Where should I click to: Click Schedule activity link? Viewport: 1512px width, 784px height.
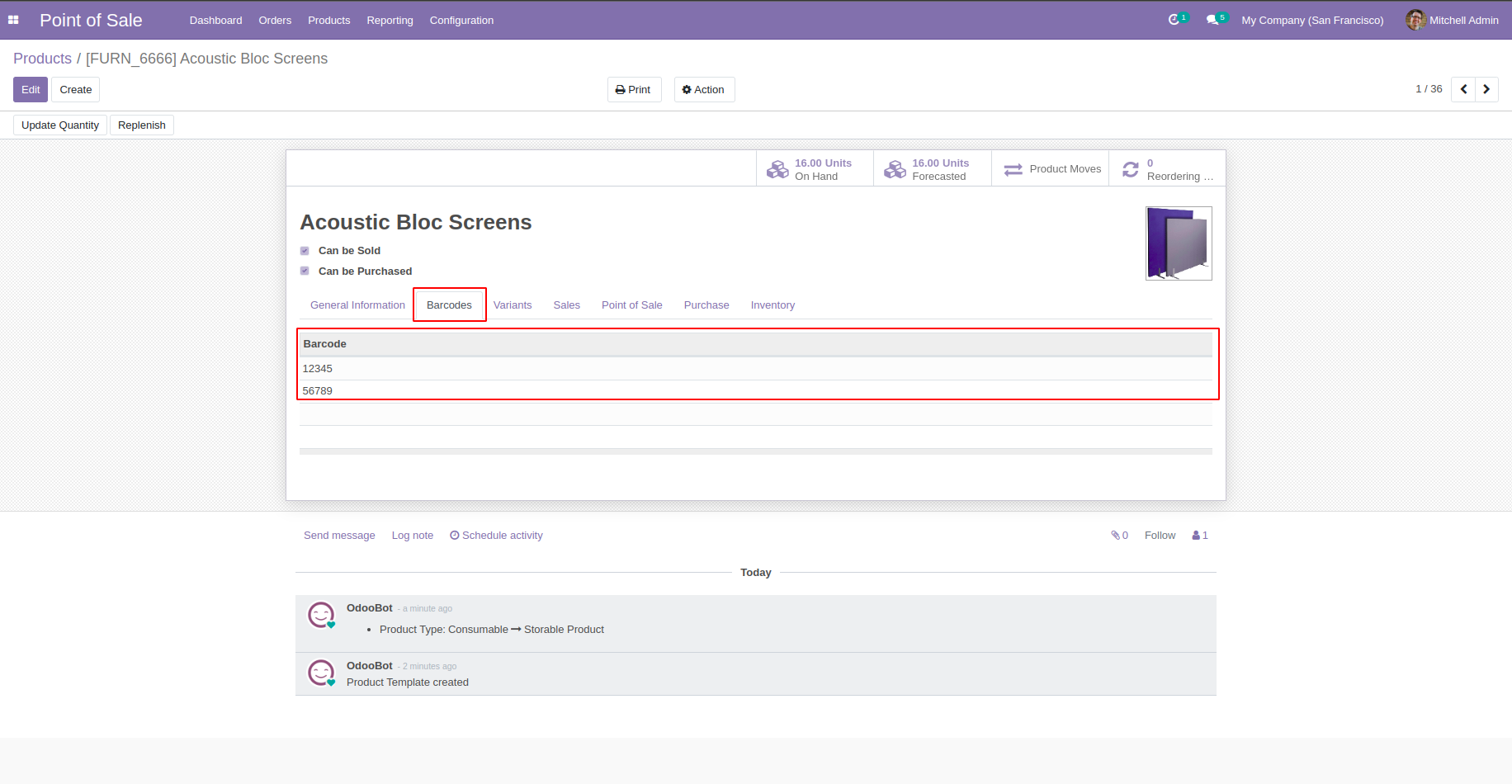tap(496, 536)
